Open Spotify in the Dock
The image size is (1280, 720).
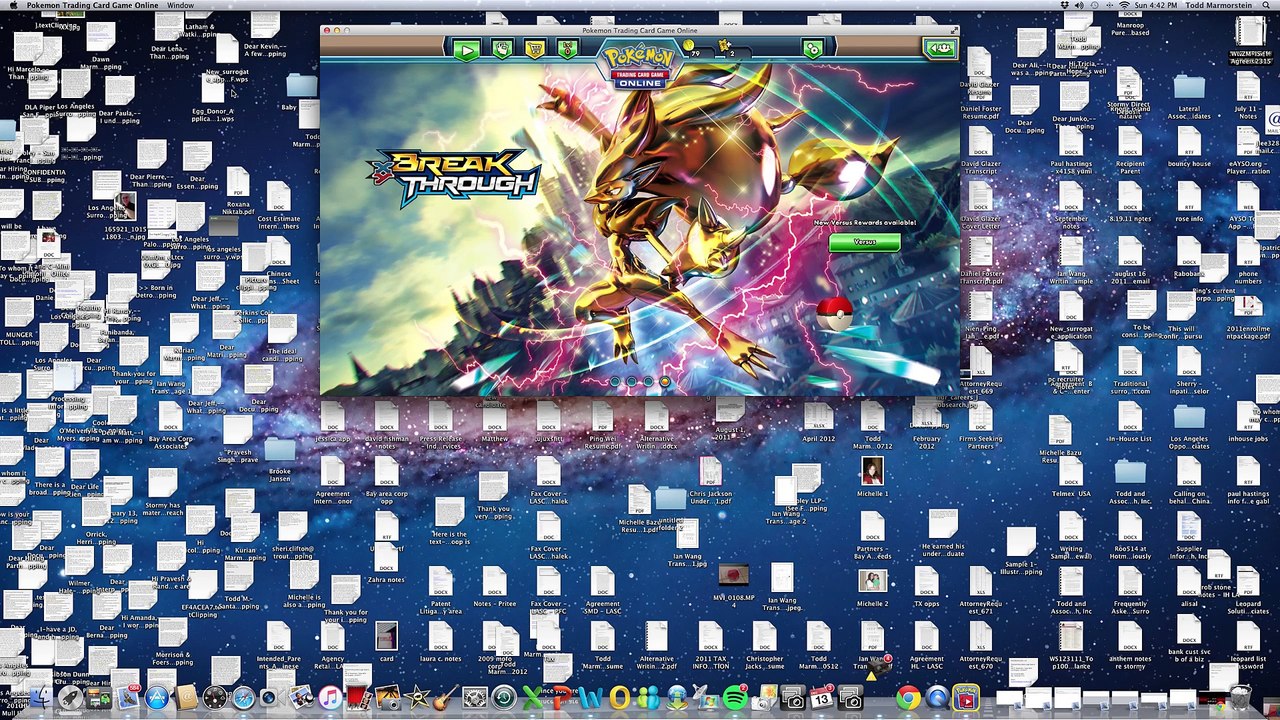point(735,697)
